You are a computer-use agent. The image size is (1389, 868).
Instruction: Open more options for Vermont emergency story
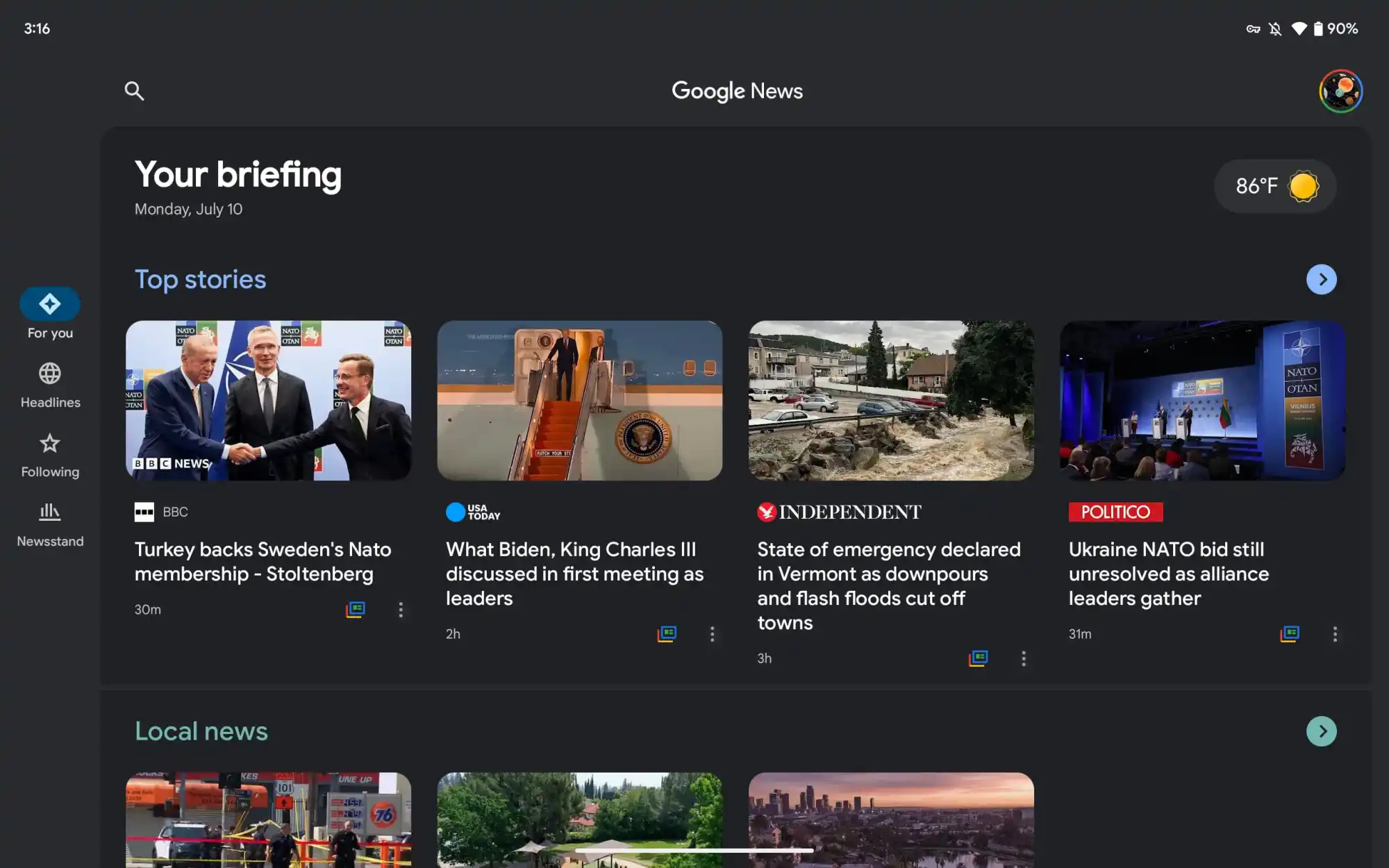[x=1023, y=658]
